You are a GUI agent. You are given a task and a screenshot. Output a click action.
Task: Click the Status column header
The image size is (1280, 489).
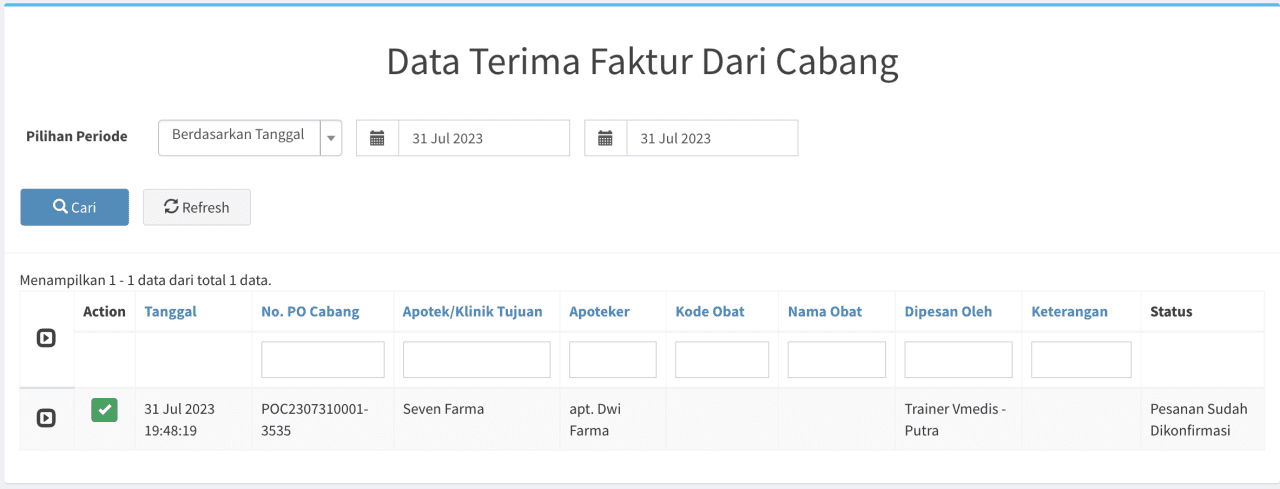click(x=1171, y=311)
